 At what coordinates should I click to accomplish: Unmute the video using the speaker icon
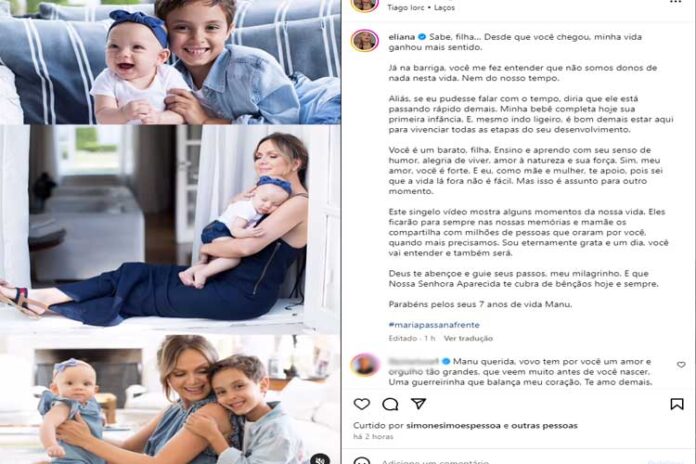(320, 459)
